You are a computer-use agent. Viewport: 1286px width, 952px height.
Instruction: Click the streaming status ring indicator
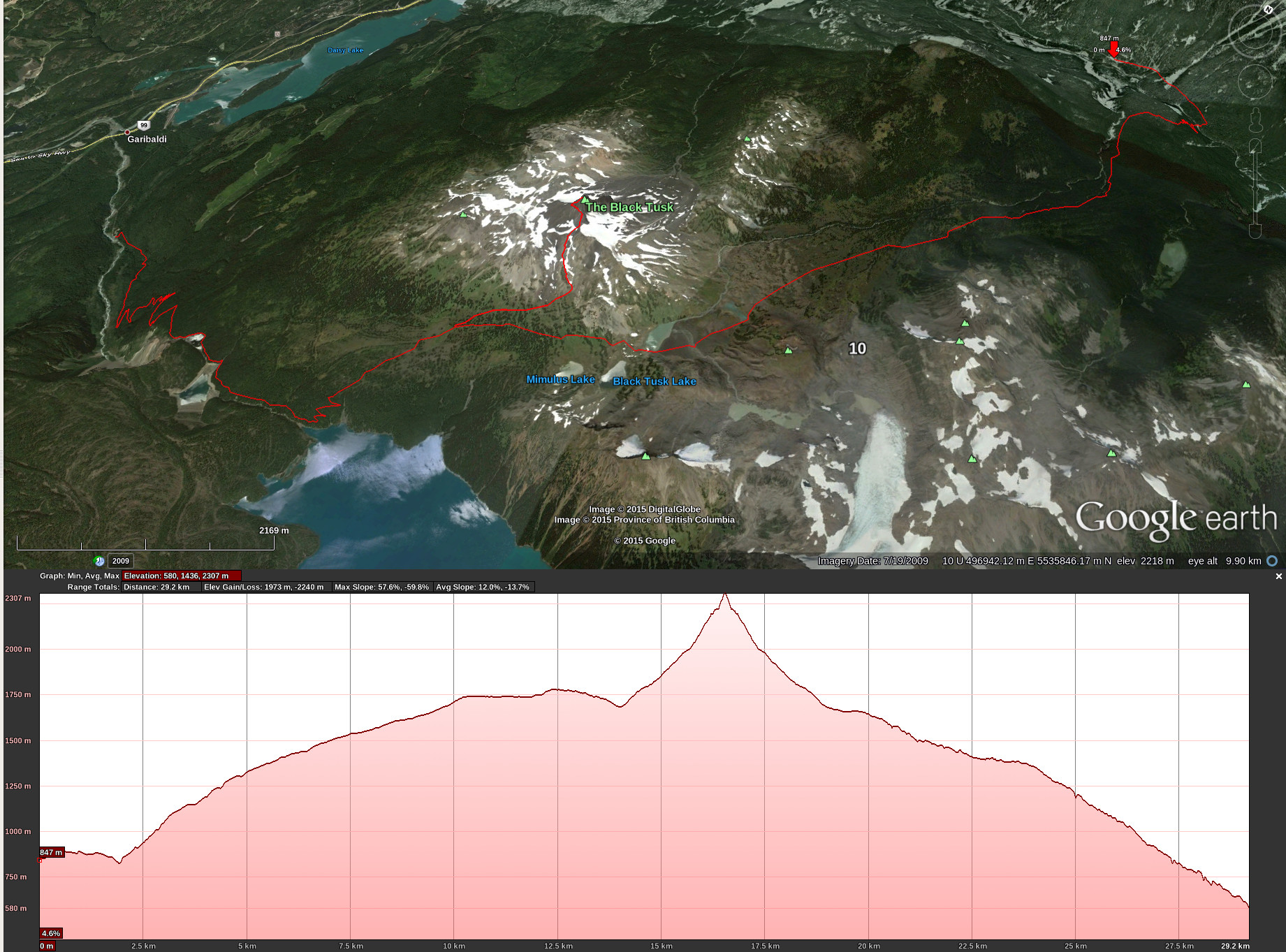(x=1272, y=561)
